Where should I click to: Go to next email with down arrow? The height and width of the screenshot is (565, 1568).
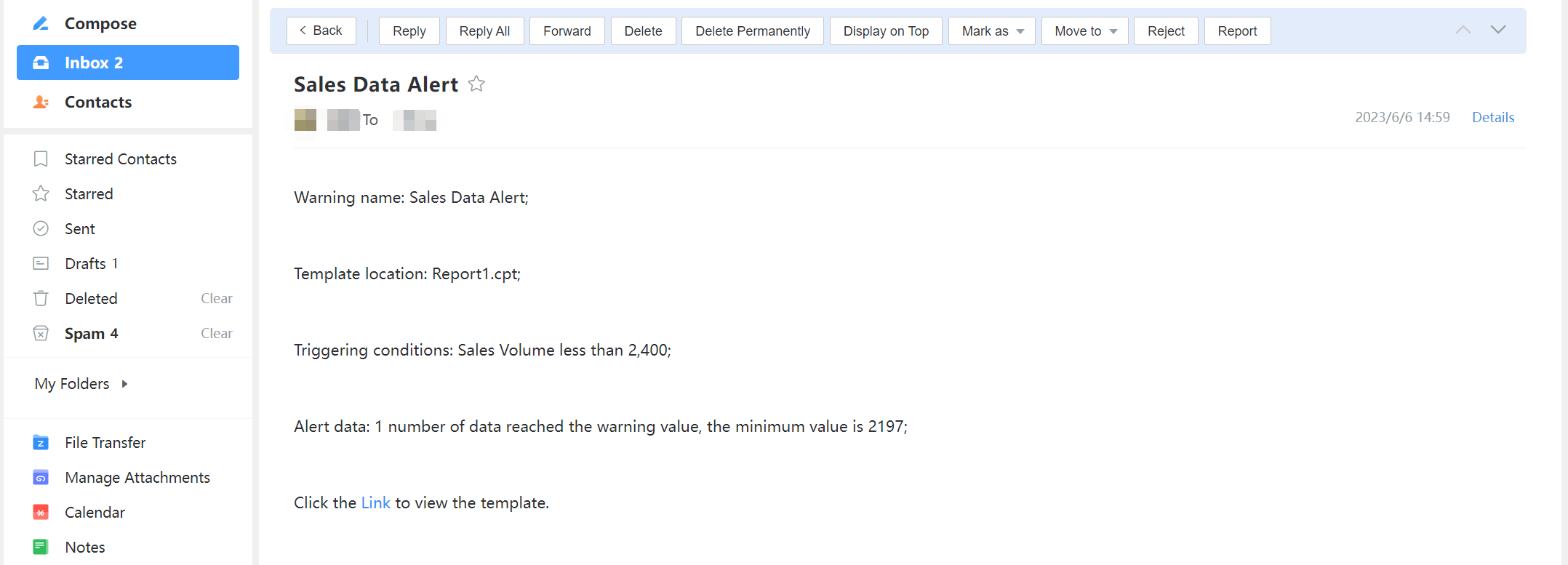point(1498,30)
